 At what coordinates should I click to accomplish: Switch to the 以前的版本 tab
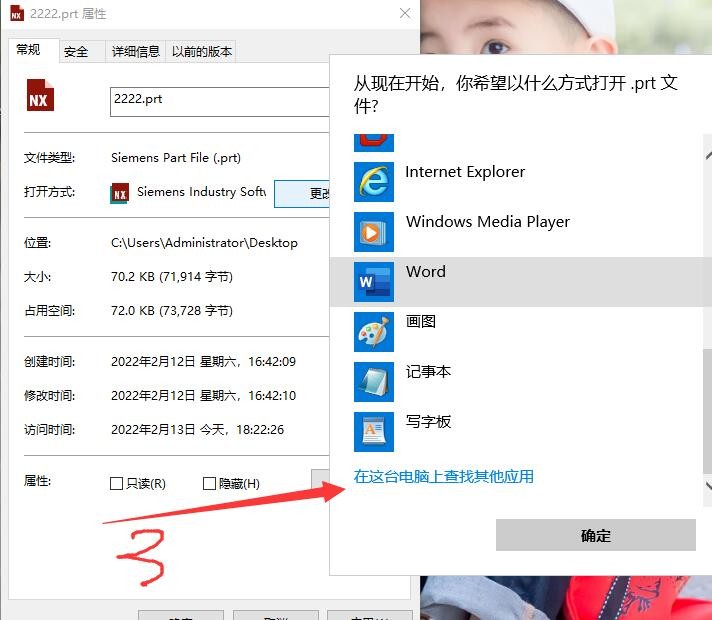[x=201, y=52]
